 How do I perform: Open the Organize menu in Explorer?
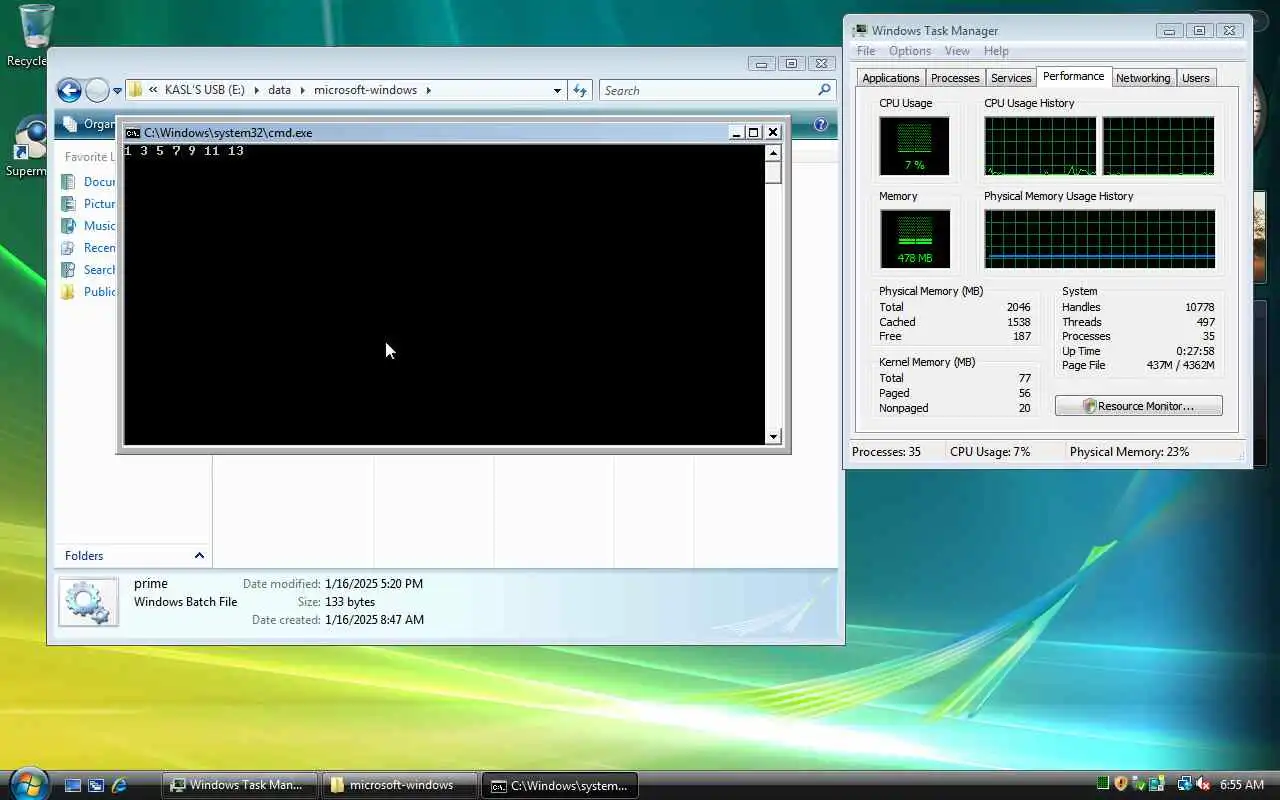88,124
